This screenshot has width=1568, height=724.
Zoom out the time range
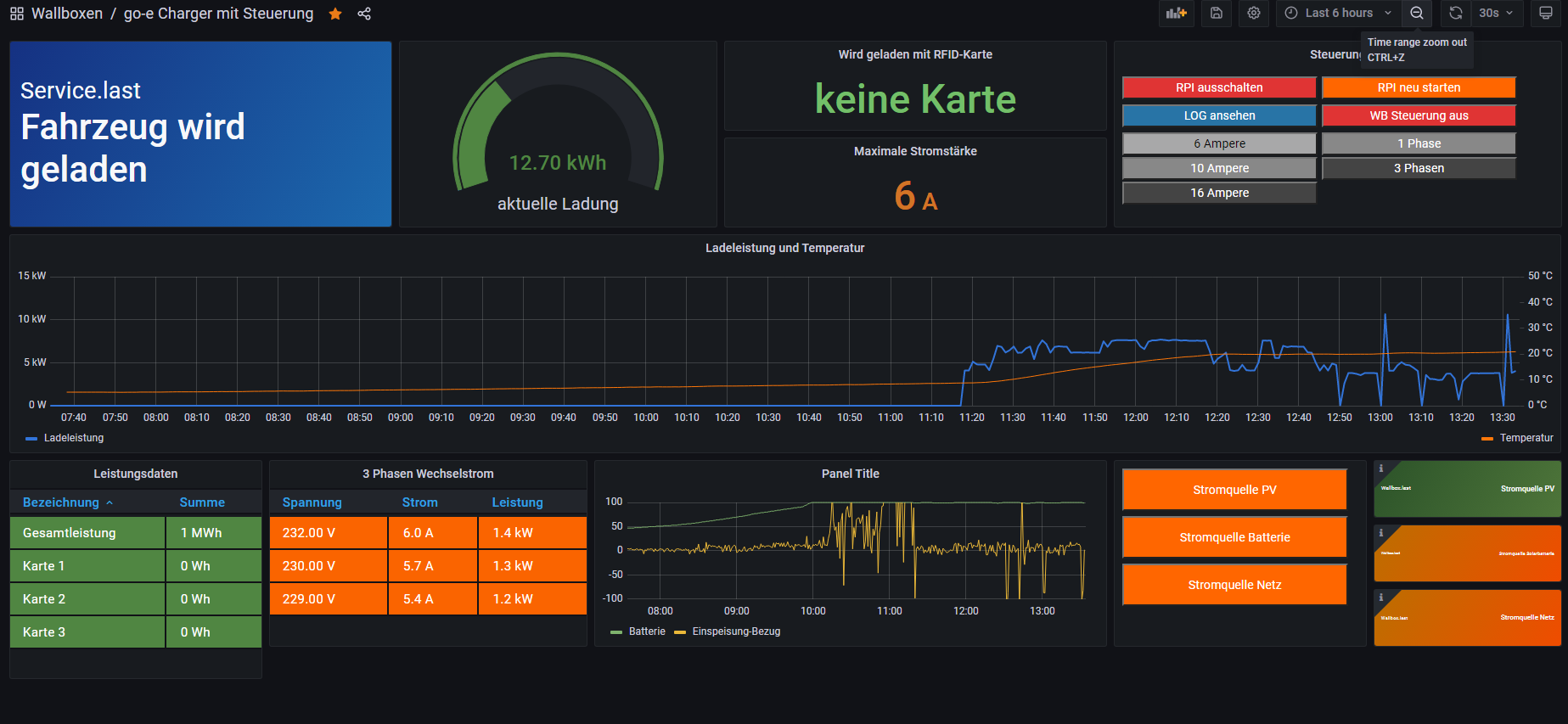coord(1417,14)
